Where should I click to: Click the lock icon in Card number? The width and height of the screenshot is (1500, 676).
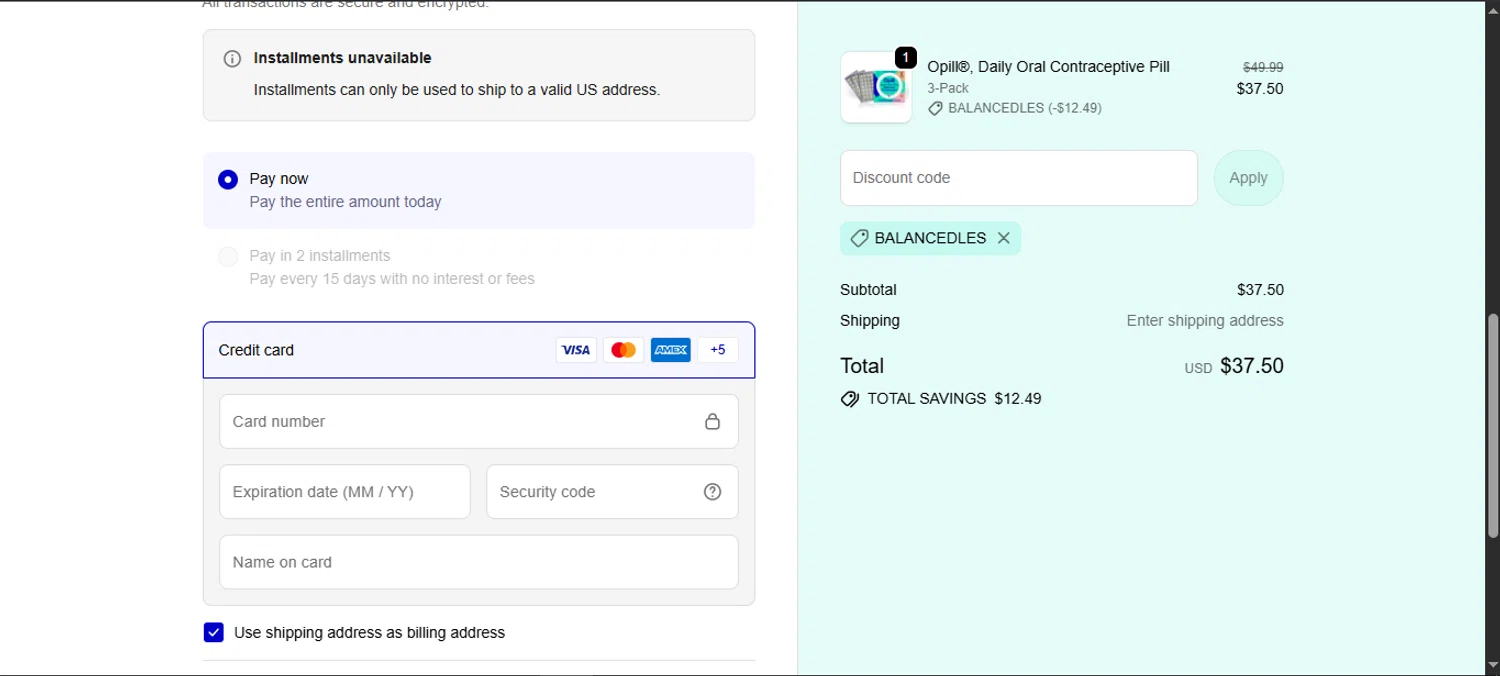[x=712, y=421]
